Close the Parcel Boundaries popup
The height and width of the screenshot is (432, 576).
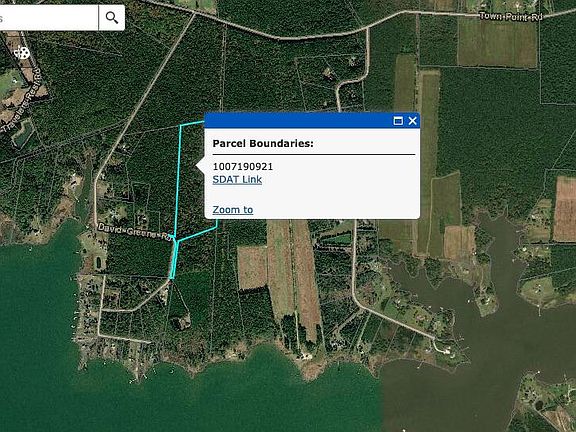point(413,121)
